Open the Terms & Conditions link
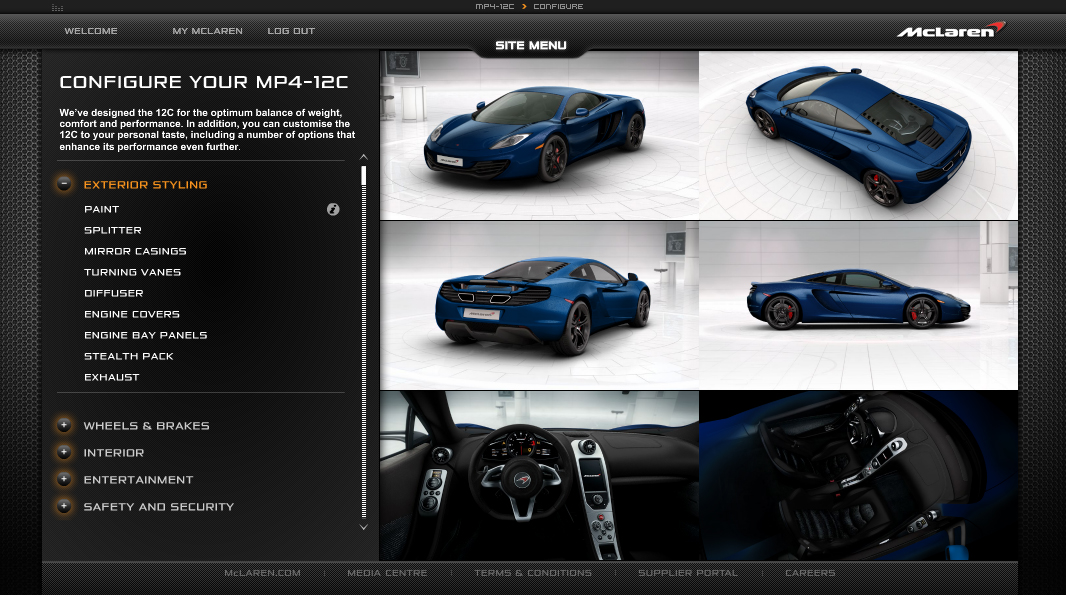Viewport: 1066px width, 595px height. (532, 573)
